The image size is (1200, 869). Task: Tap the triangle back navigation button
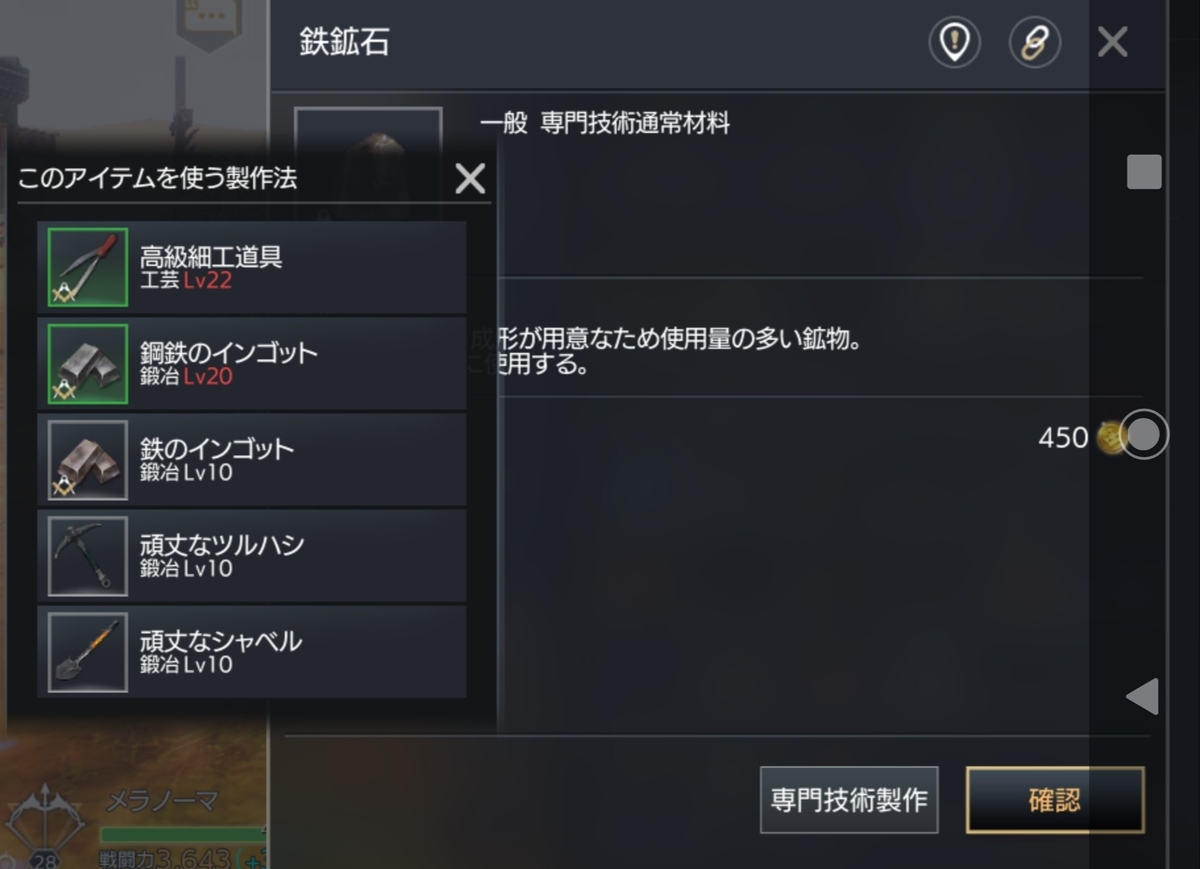1142,696
